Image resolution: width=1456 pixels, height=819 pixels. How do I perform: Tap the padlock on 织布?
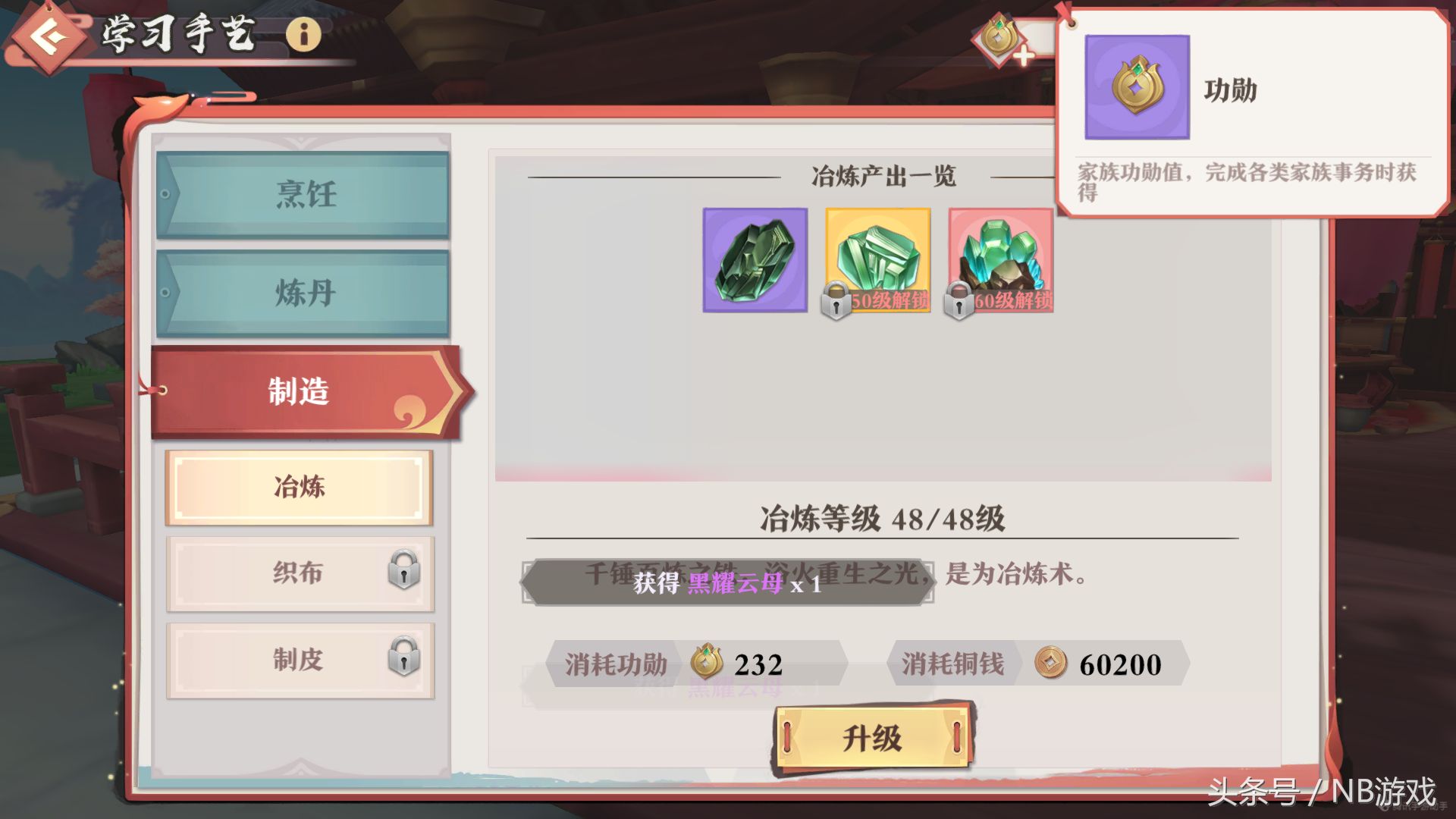coord(403,570)
